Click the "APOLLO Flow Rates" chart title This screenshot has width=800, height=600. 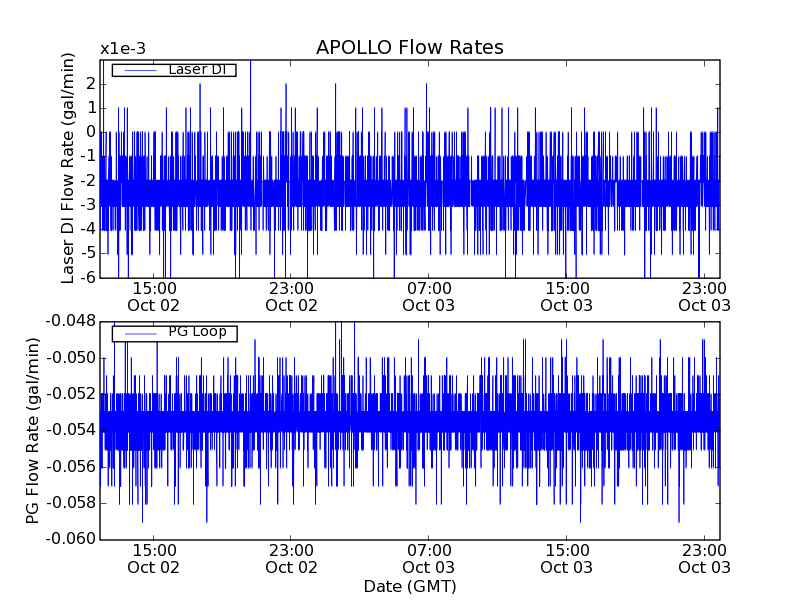(409, 48)
